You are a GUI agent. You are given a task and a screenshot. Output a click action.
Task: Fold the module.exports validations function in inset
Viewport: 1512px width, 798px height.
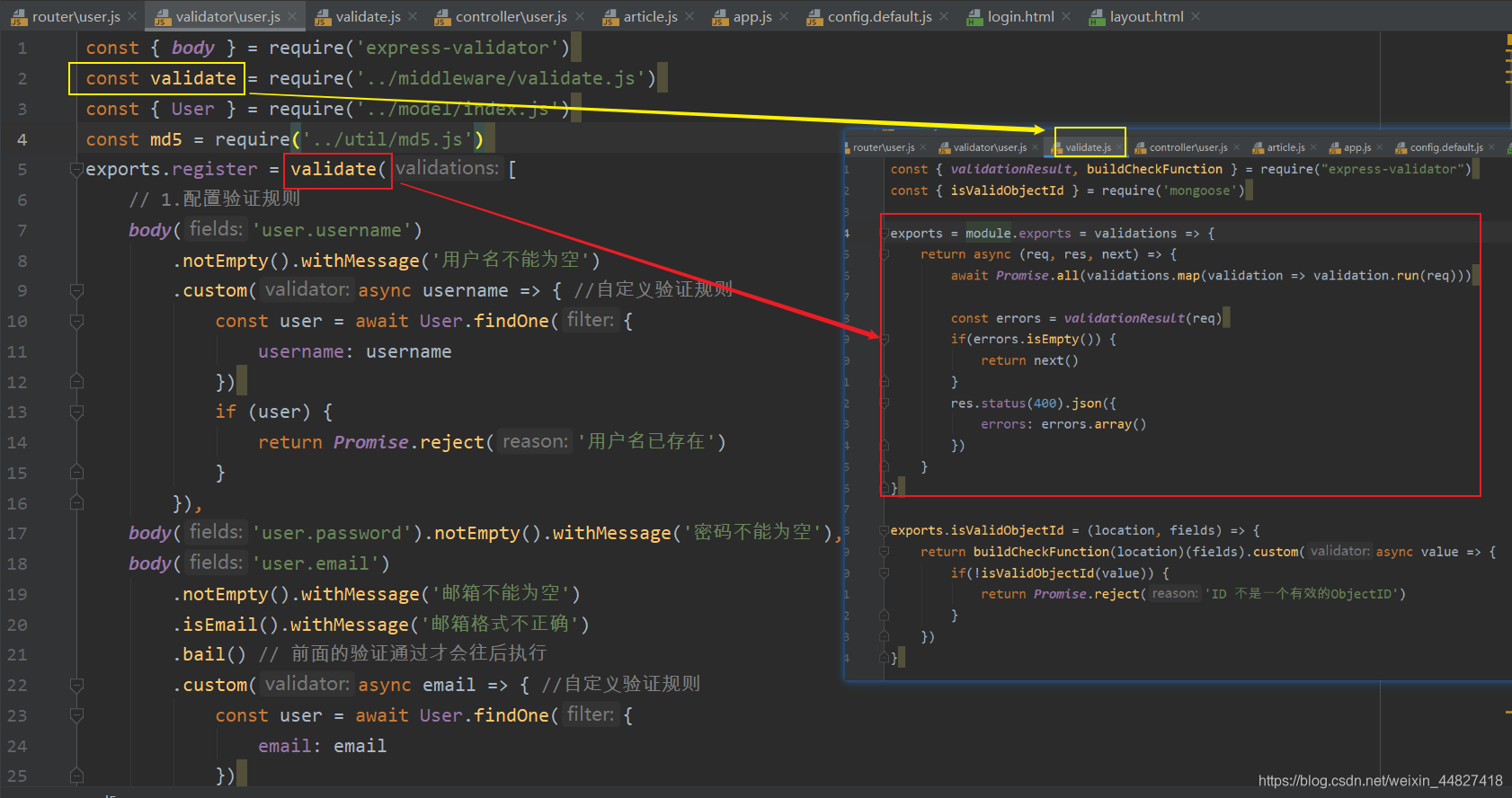pos(885,233)
